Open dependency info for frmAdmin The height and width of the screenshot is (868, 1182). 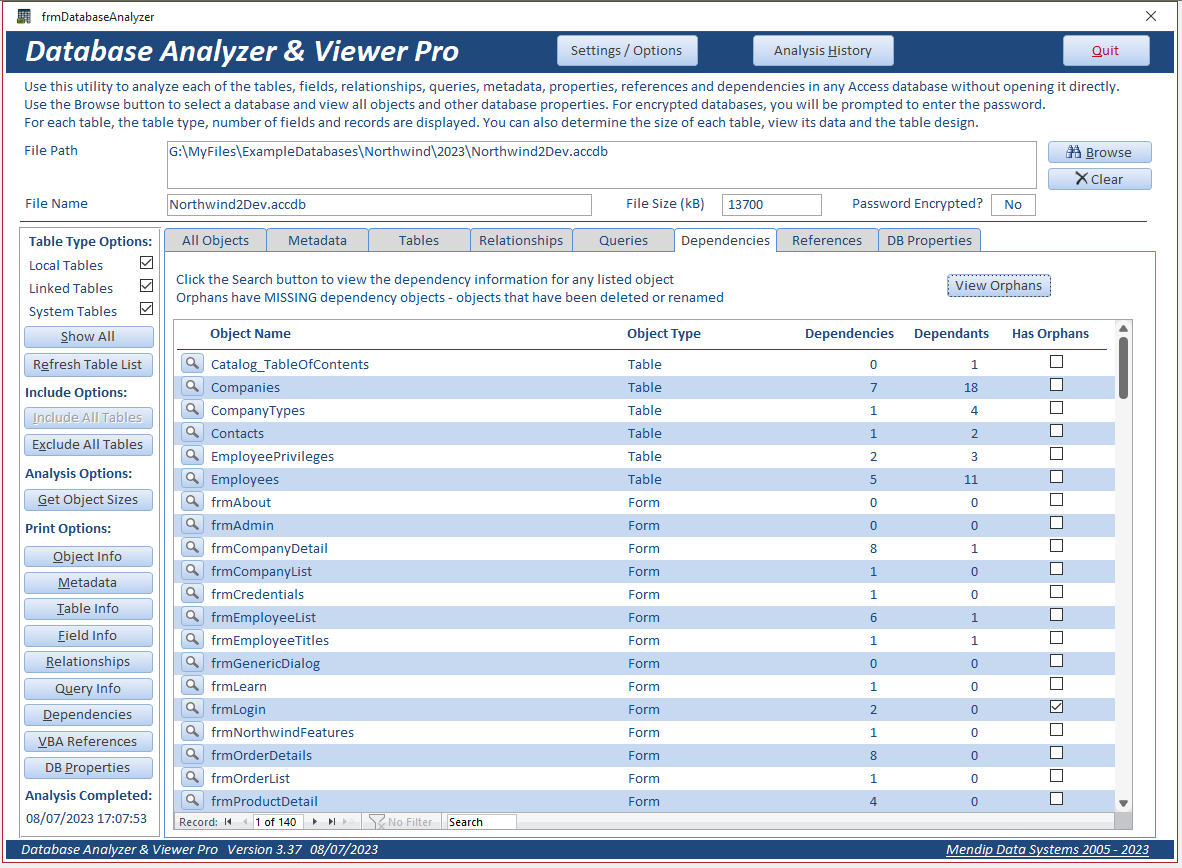click(192, 525)
